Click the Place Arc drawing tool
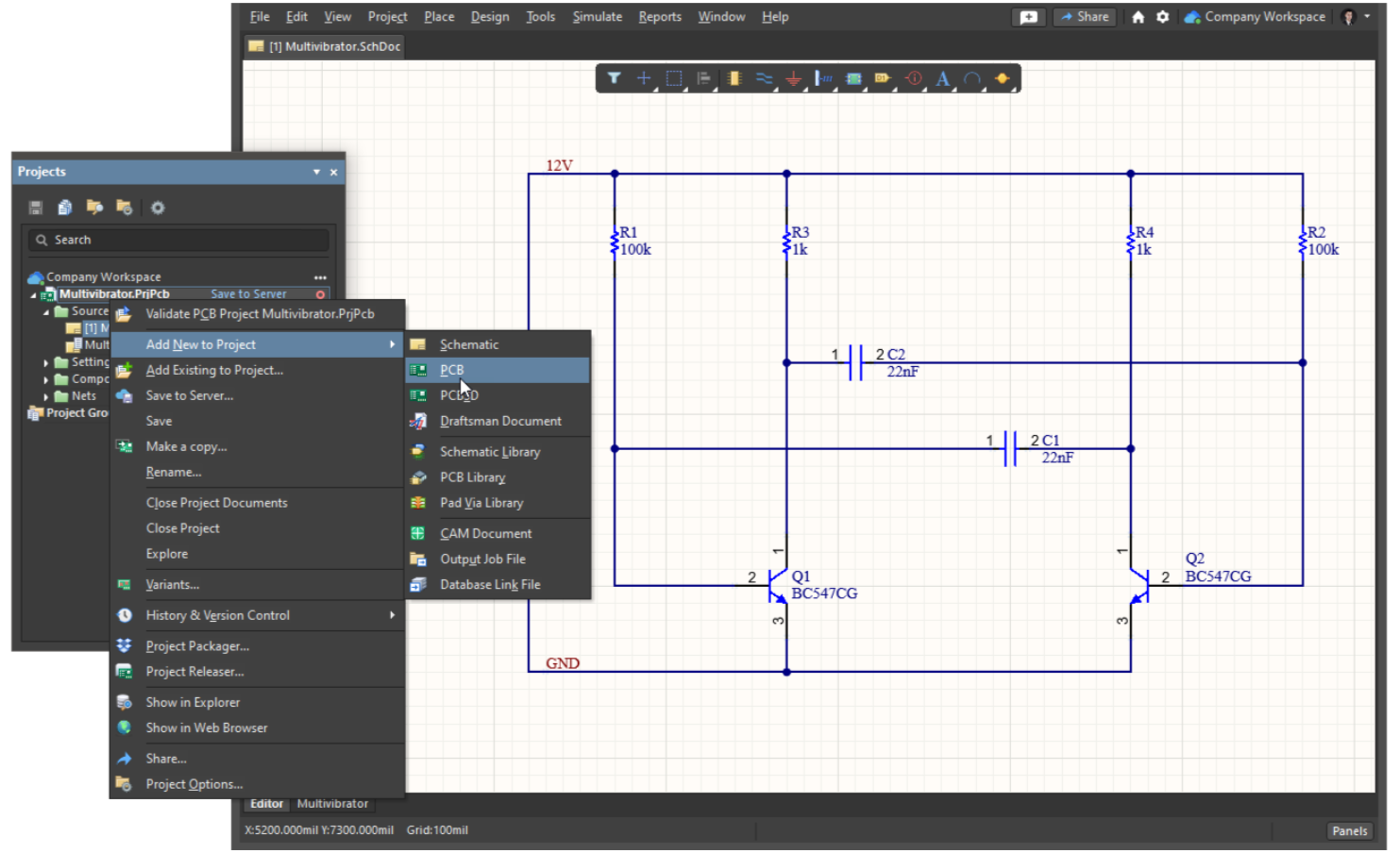The width and height of the screenshot is (1400, 853). 971,78
